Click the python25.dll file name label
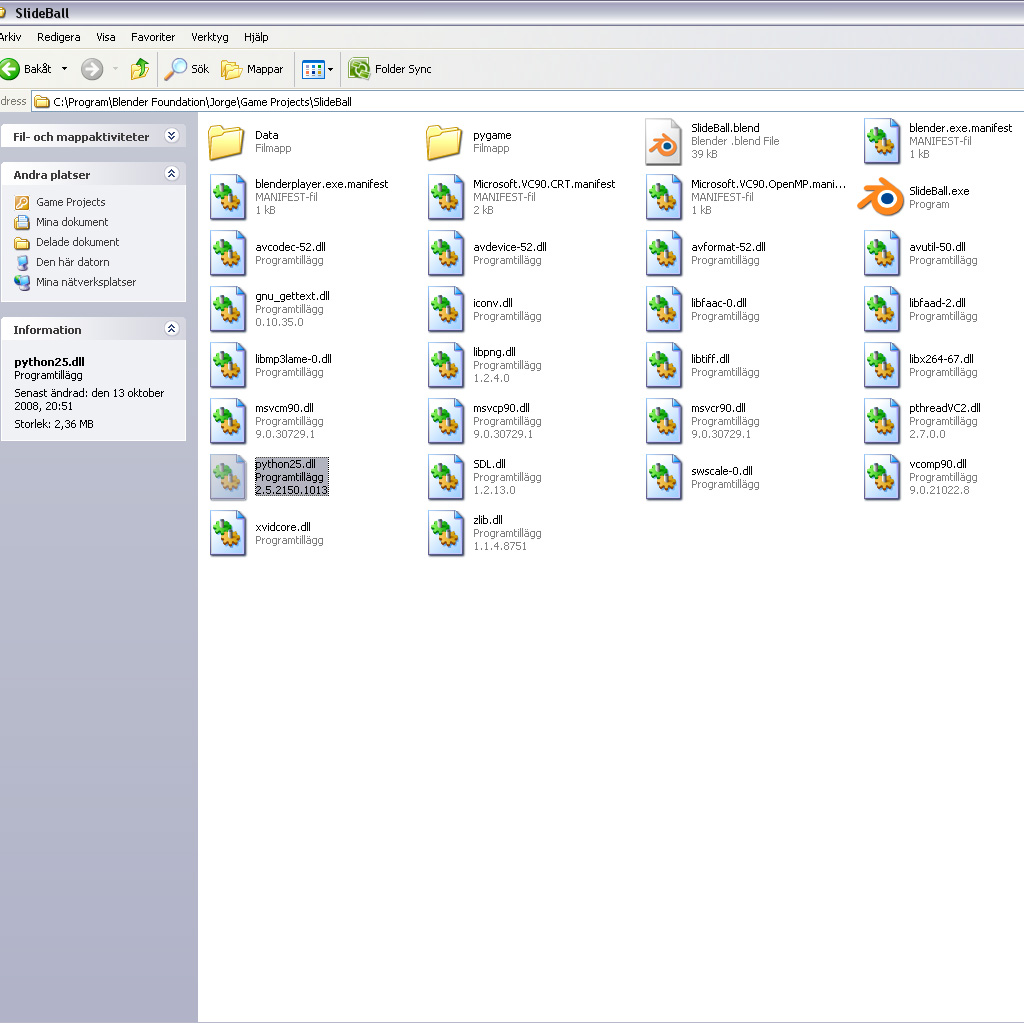This screenshot has width=1024, height=1024. [x=285, y=464]
